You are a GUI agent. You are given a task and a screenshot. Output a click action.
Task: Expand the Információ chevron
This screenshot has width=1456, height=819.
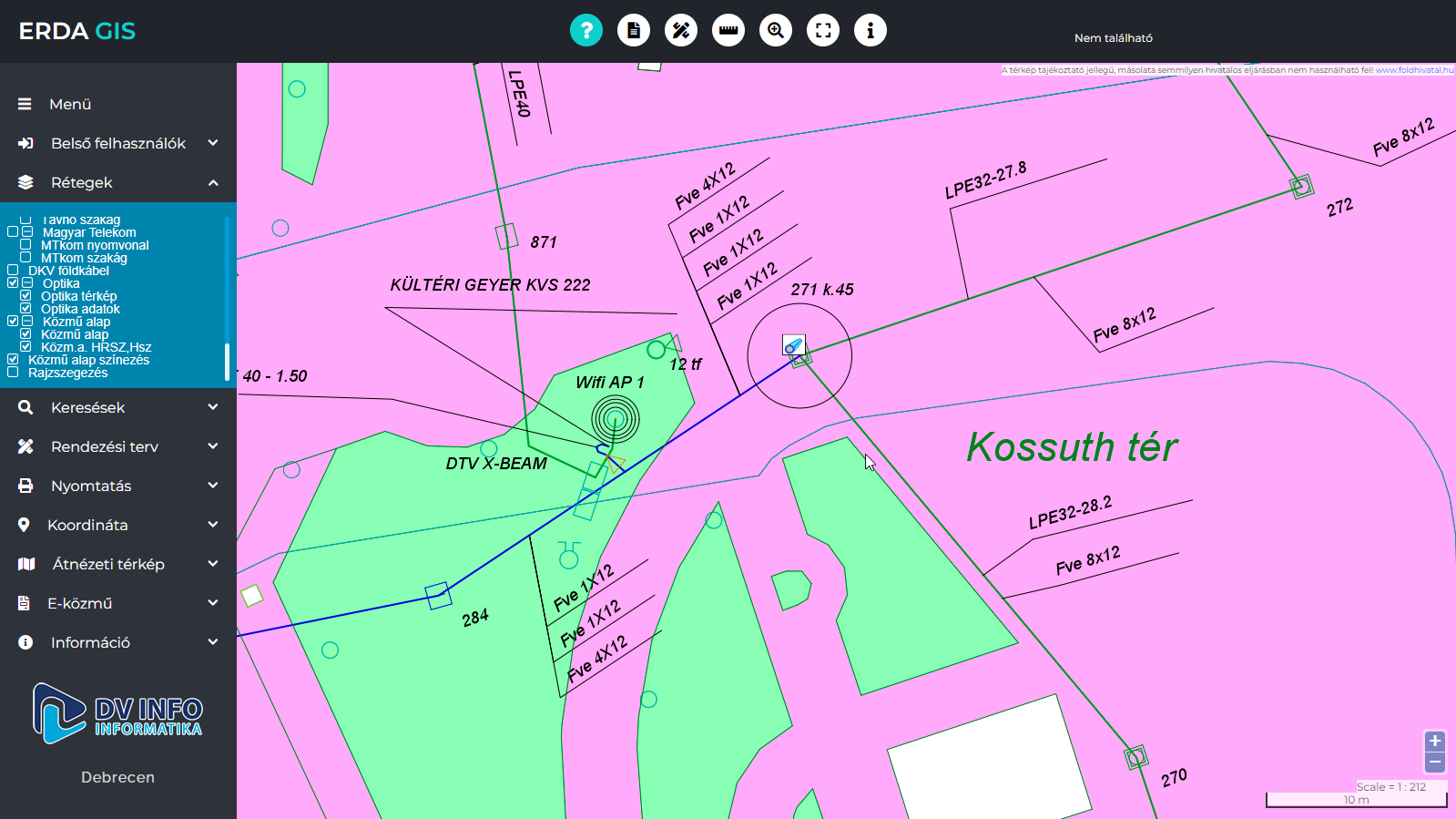(x=213, y=642)
